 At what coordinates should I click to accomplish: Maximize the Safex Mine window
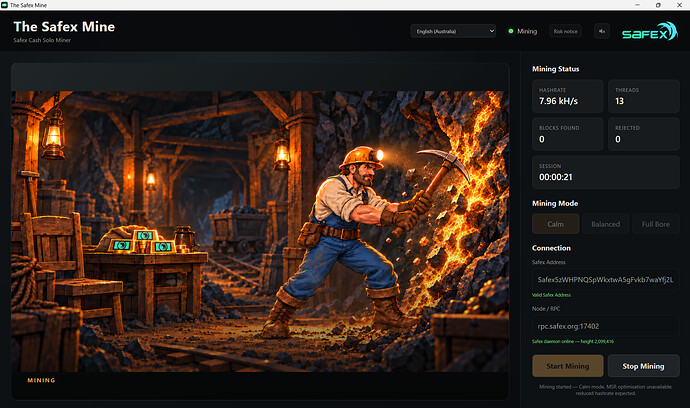[x=658, y=5]
